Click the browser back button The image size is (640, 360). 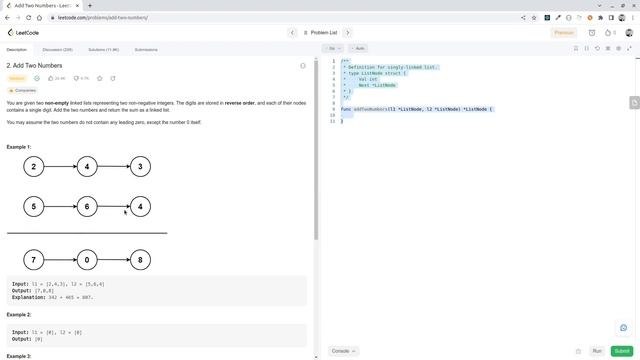pyautogui.click(x=7, y=18)
